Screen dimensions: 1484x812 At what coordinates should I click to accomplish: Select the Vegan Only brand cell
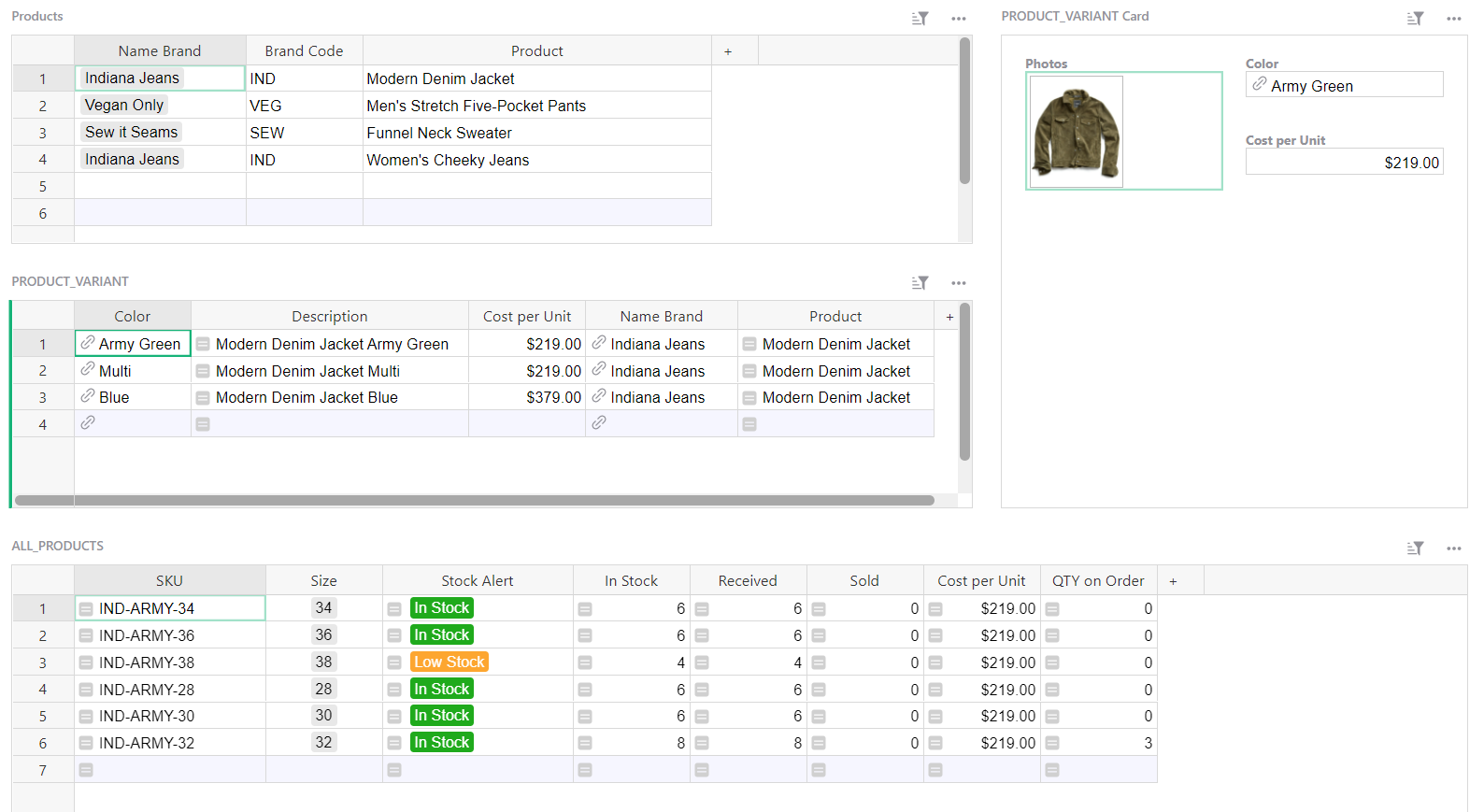click(x=124, y=106)
